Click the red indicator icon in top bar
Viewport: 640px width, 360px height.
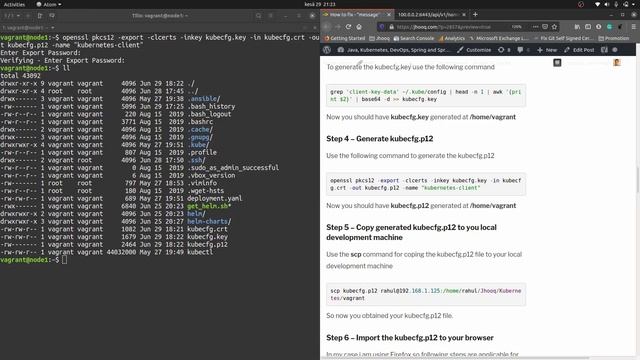[x=581, y=4]
